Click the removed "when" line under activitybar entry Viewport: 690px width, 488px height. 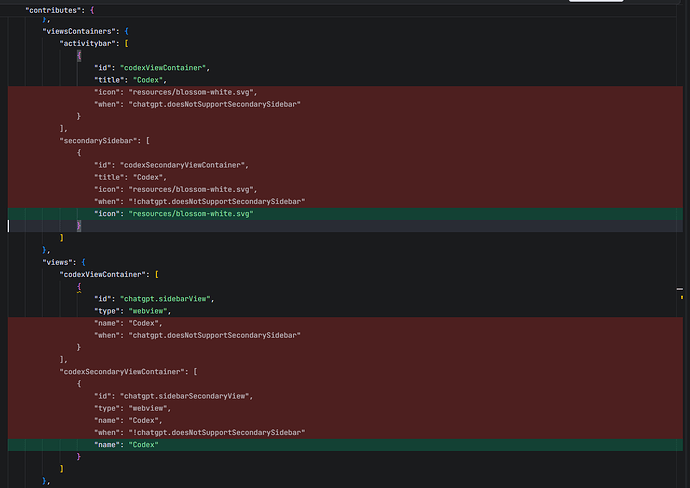(345, 104)
